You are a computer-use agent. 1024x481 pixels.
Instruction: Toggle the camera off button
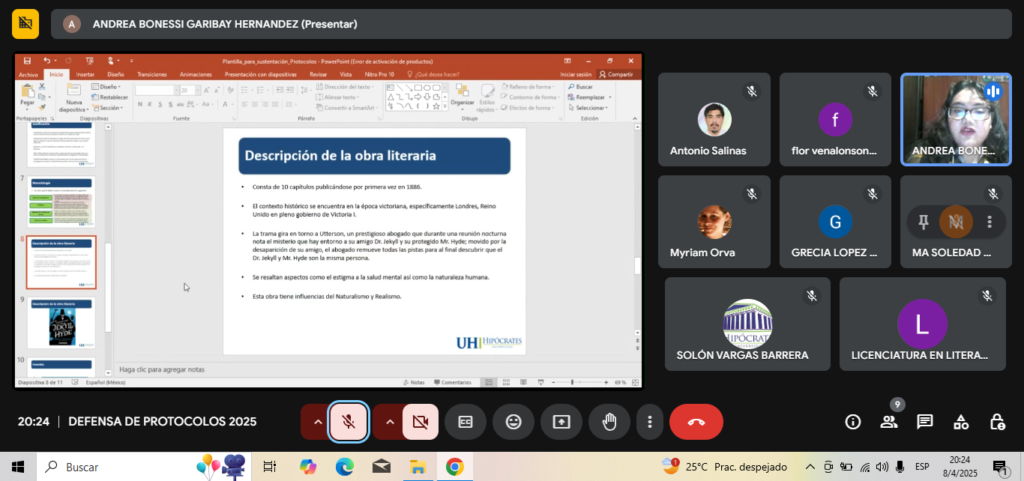[x=420, y=422]
